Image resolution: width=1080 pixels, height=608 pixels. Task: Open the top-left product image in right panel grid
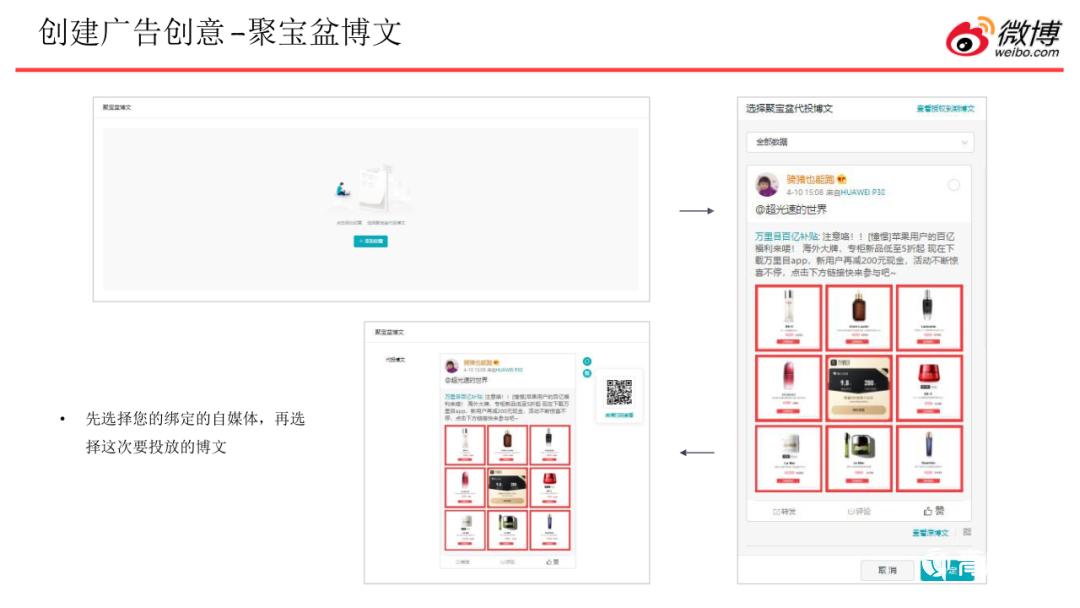tap(789, 317)
